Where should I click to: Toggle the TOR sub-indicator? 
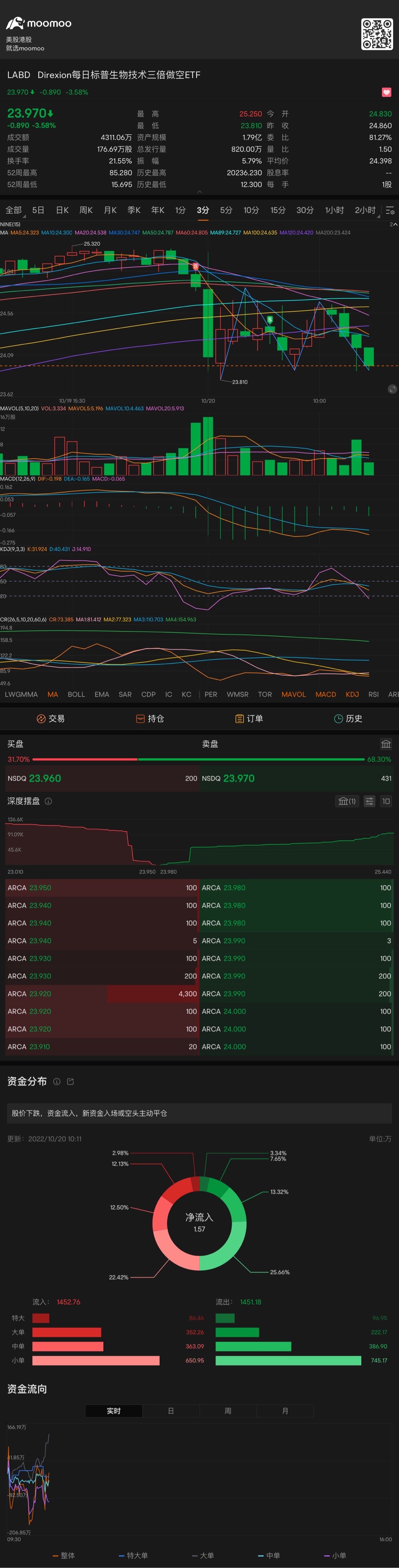265,695
